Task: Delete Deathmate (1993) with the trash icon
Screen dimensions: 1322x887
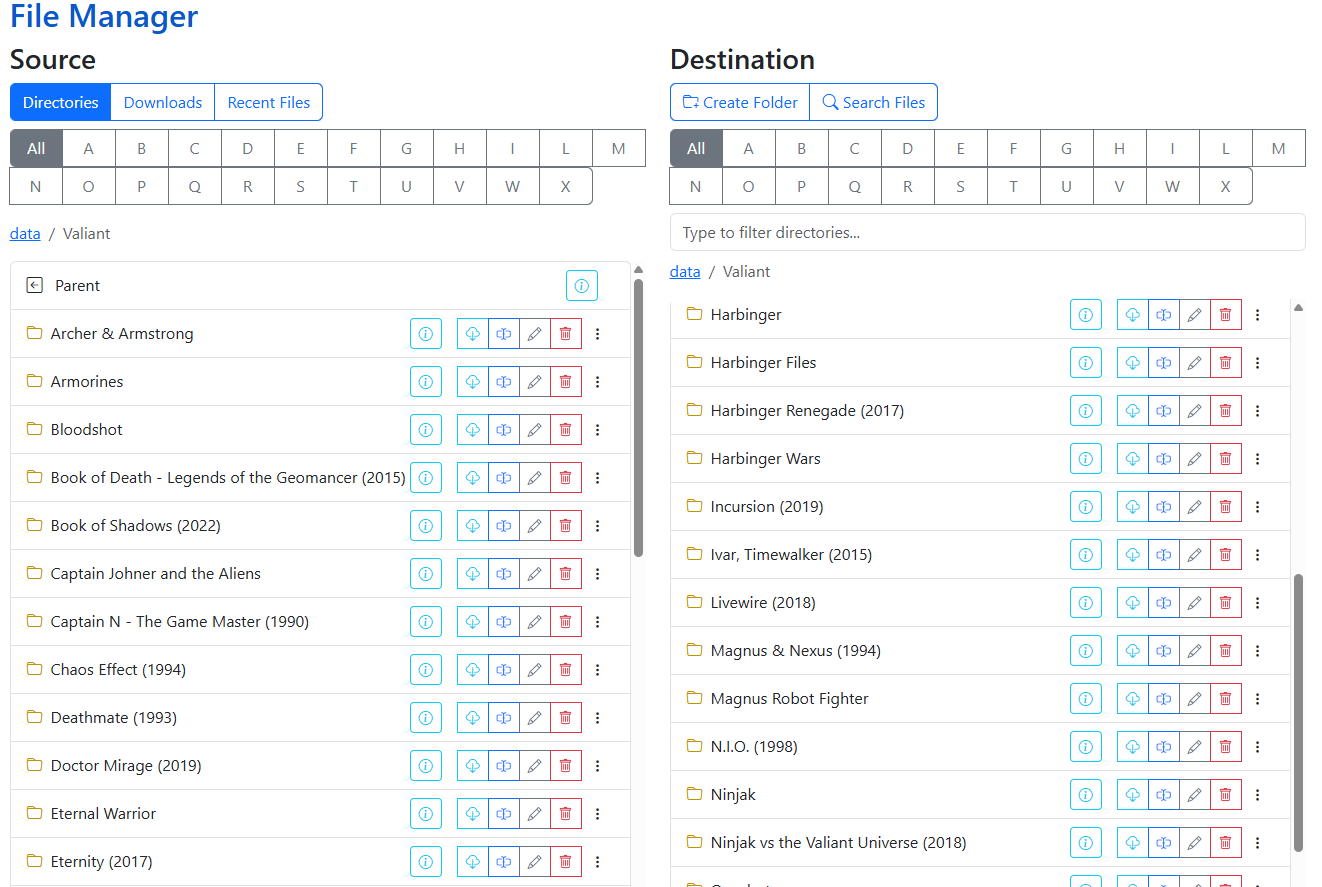Action: (565, 717)
